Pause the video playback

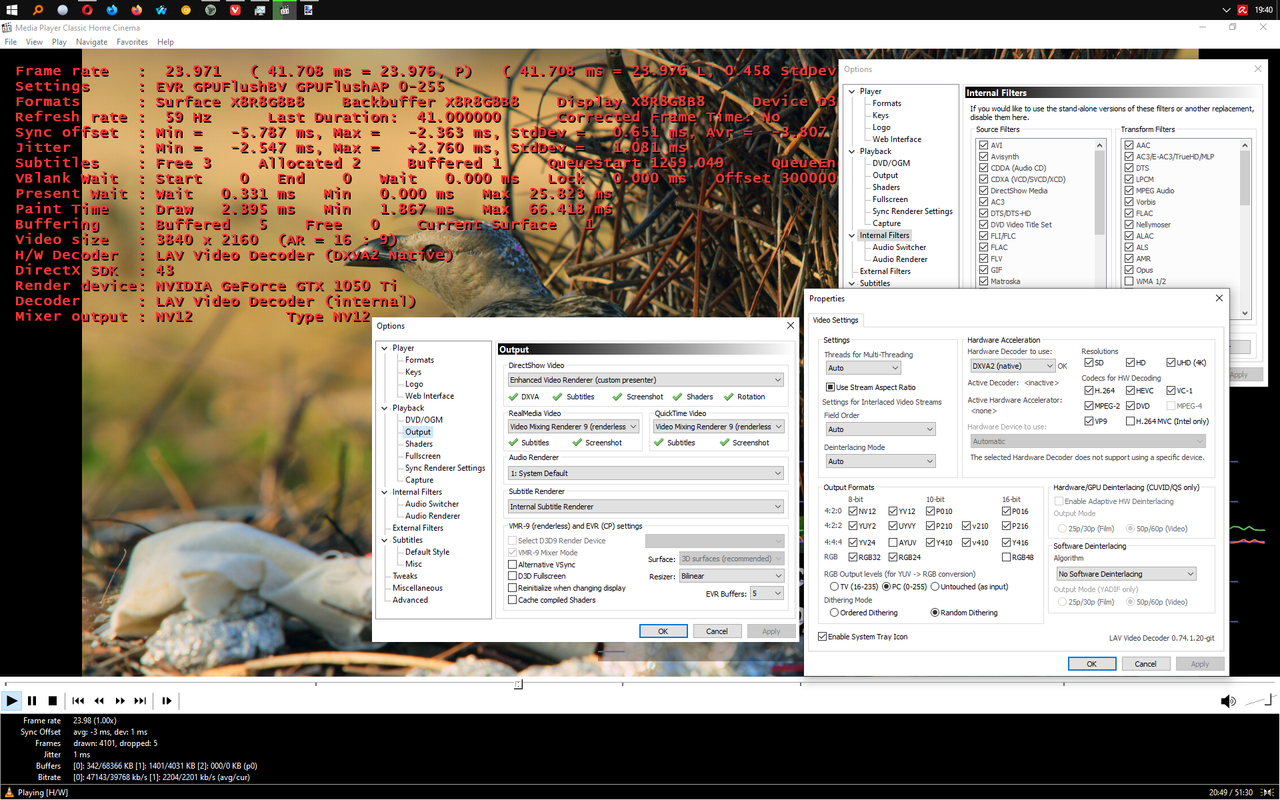click(x=32, y=701)
